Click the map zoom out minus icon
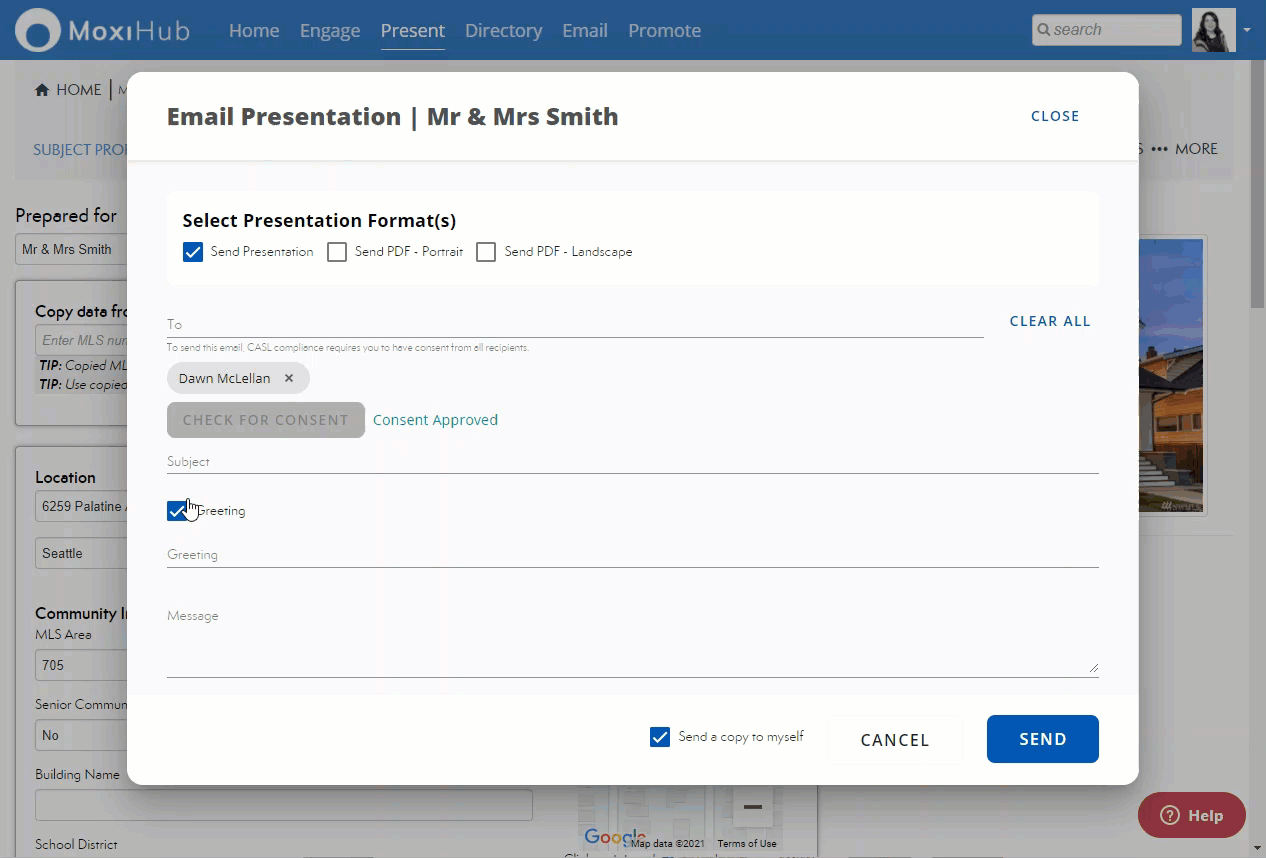The image size is (1266, 858). 752,806
